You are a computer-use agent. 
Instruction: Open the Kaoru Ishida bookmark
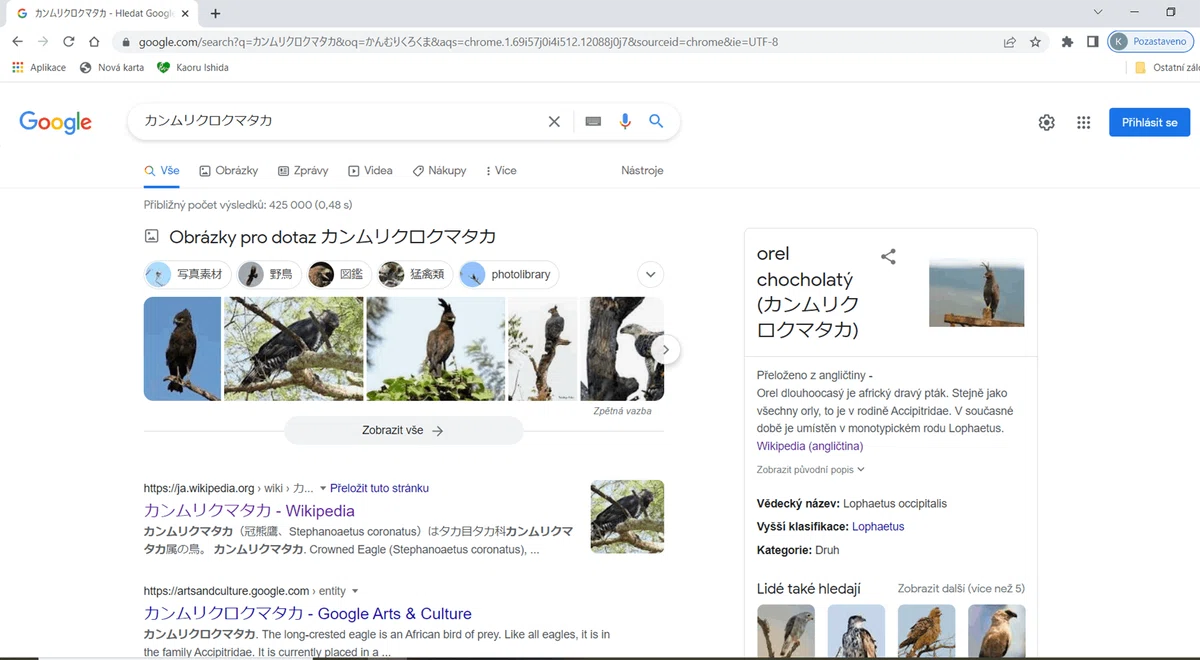point(193,67)
